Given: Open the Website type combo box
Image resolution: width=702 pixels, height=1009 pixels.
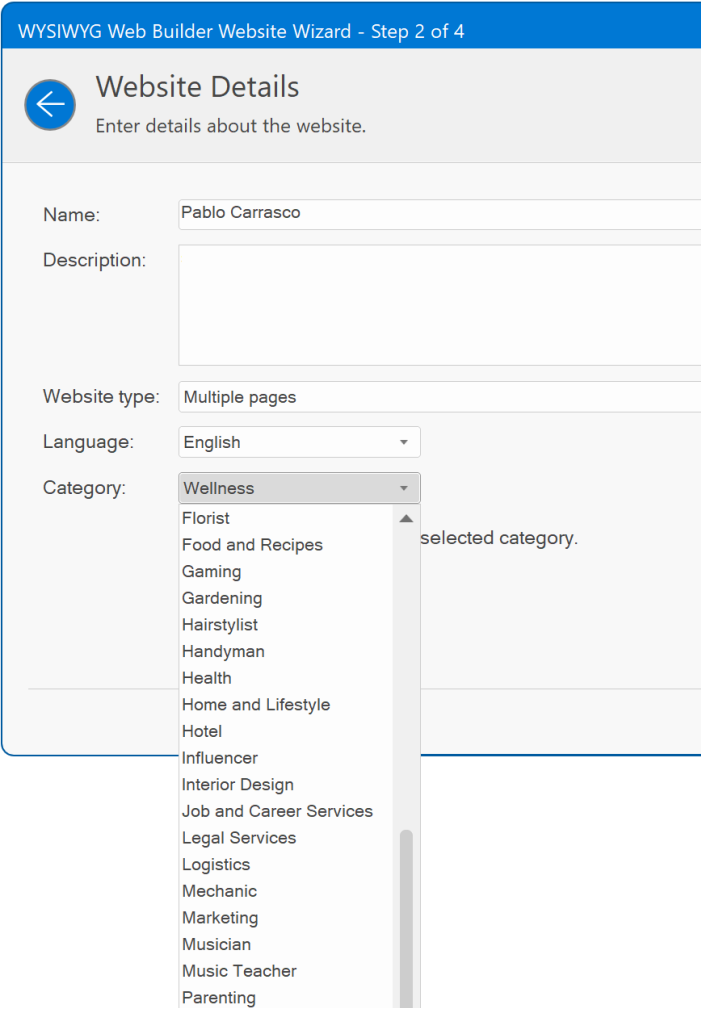Looking at the screenshot, I should pos(439,397).
